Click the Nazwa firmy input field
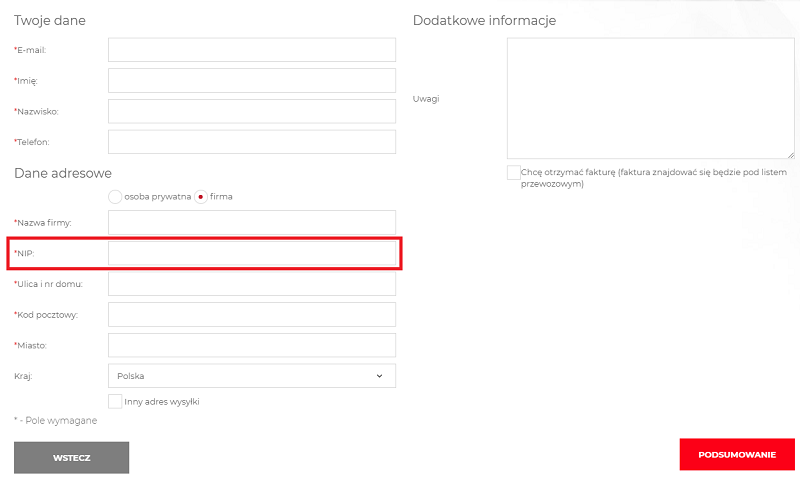The image size is (800, 480). (251, 222)
